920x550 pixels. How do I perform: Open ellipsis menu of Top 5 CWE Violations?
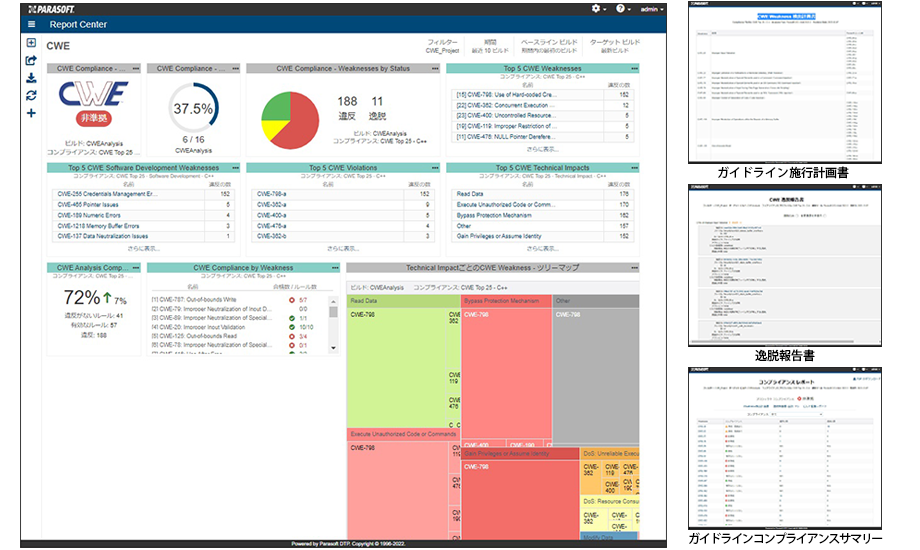(435, 168)
